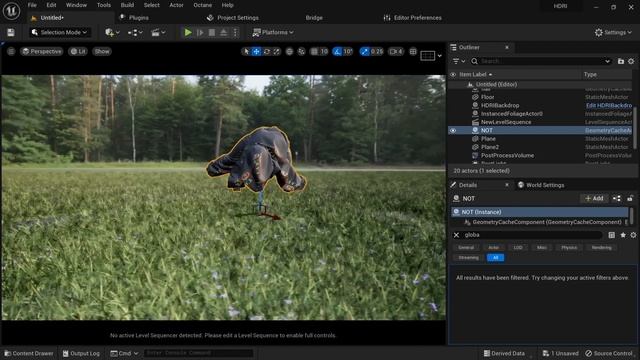Open play options three-dot menu
The height and width of the screenshot is (360, 640).
pyautogui.click(x=235, y=32)
